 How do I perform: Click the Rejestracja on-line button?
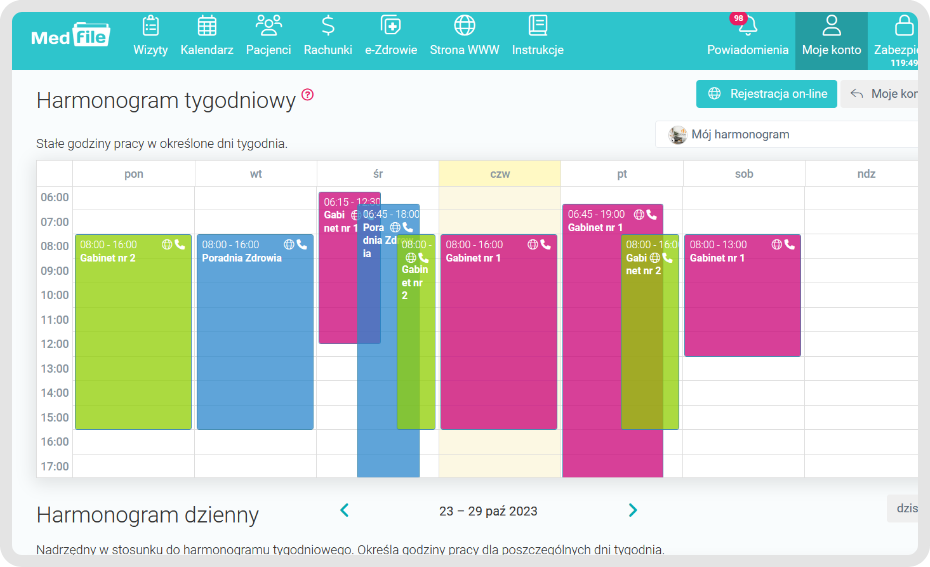click(766, 94)
